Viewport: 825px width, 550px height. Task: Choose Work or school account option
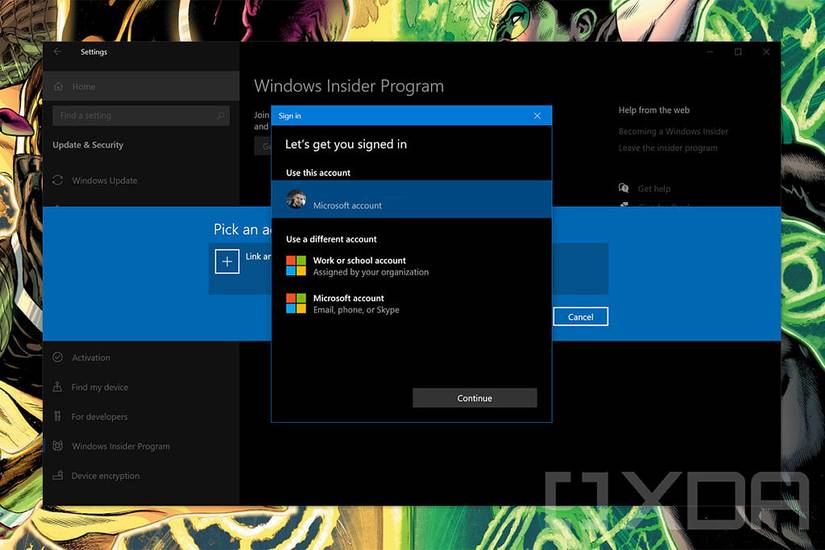coord(411,266)
